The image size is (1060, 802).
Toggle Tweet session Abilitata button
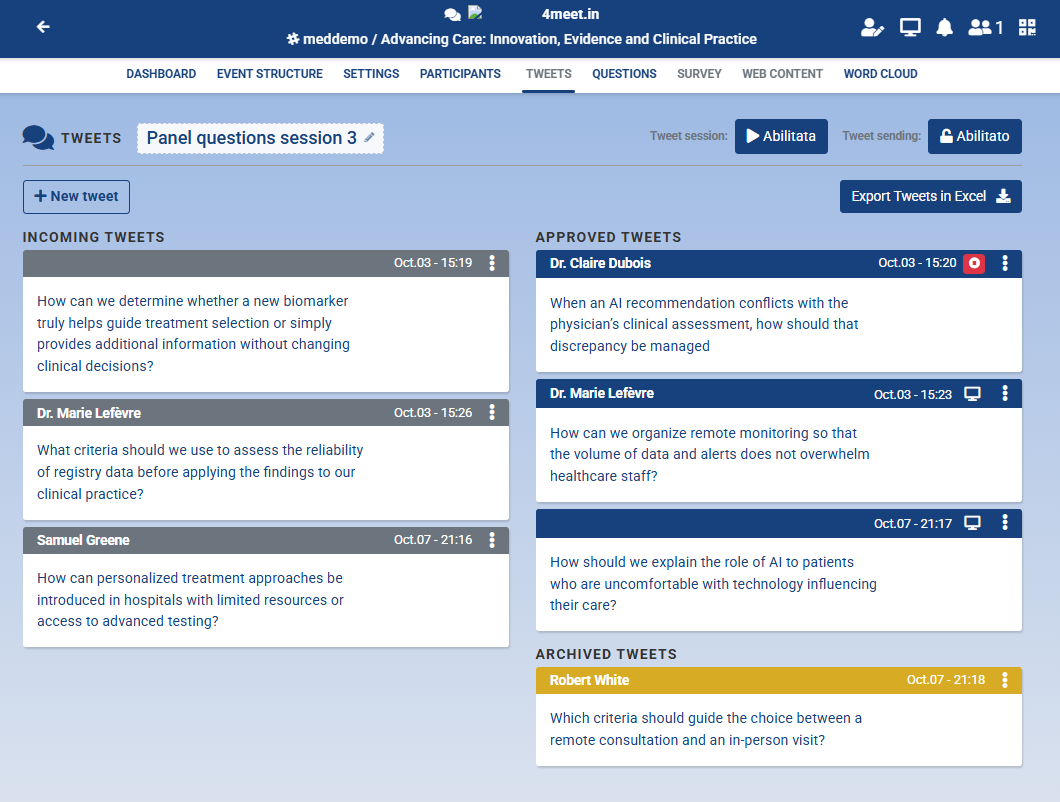pos(781,136)
